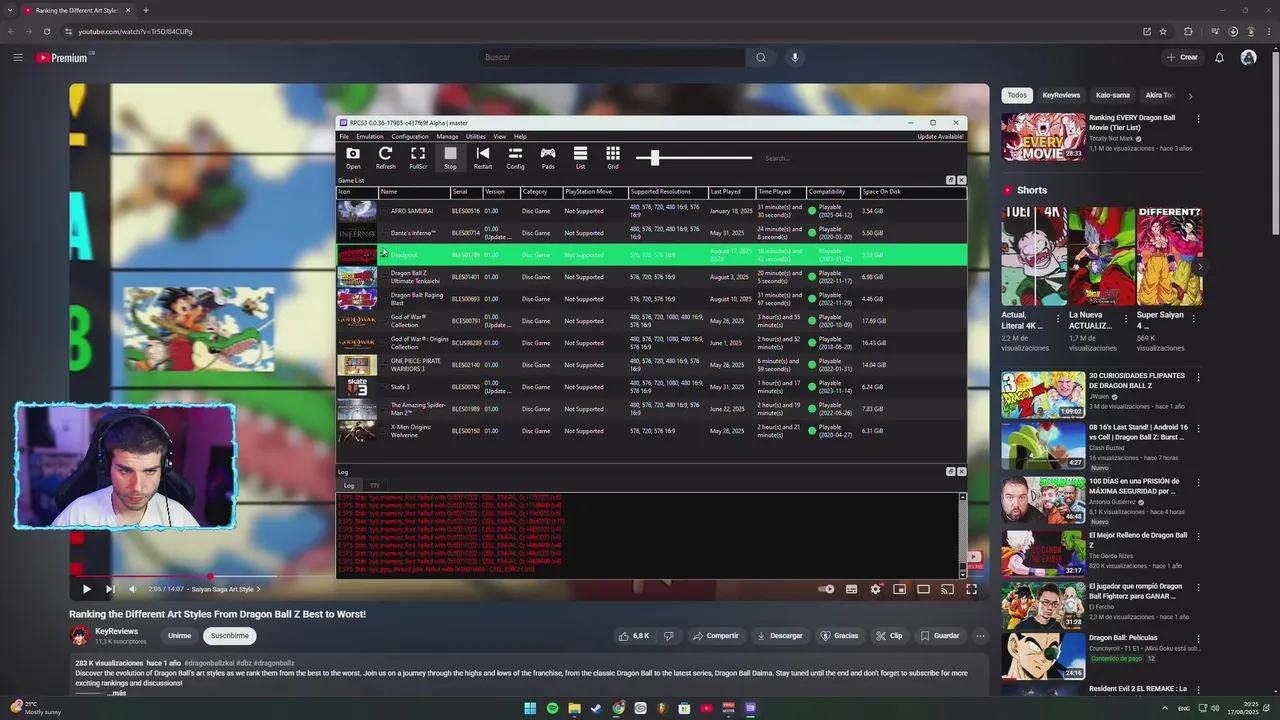Select Dragon Ball Z Ultimate Tenkaichi row

[651, 277]
